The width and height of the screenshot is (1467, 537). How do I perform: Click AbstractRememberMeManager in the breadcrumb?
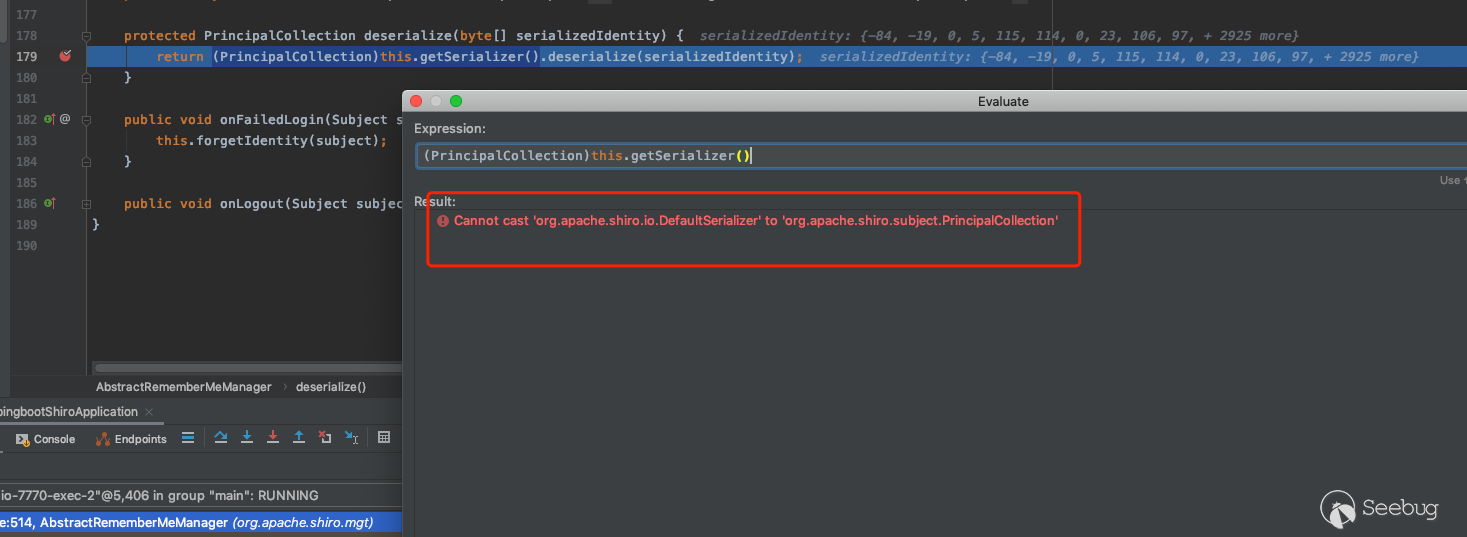point(184,387)
